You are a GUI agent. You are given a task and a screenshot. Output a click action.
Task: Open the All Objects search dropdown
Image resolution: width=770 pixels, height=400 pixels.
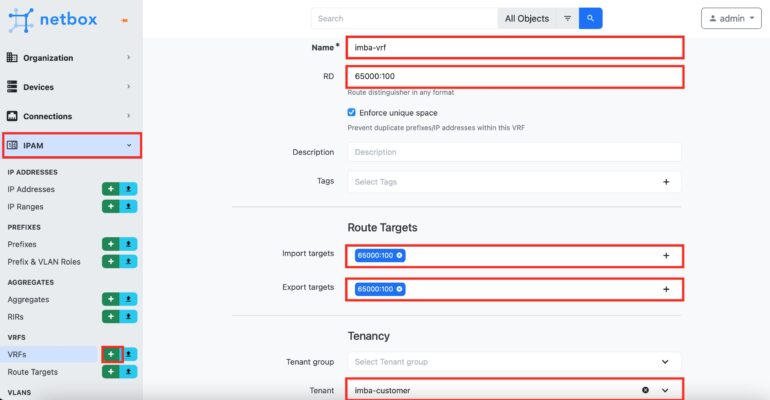526,18
